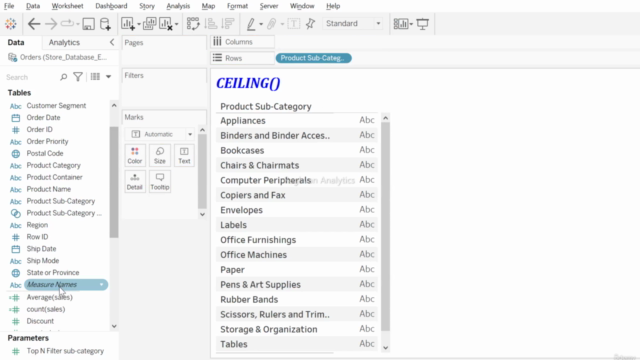Select the Ship Mode field
The width and height of the screenshot is (640, 360).
coord(43,261)
